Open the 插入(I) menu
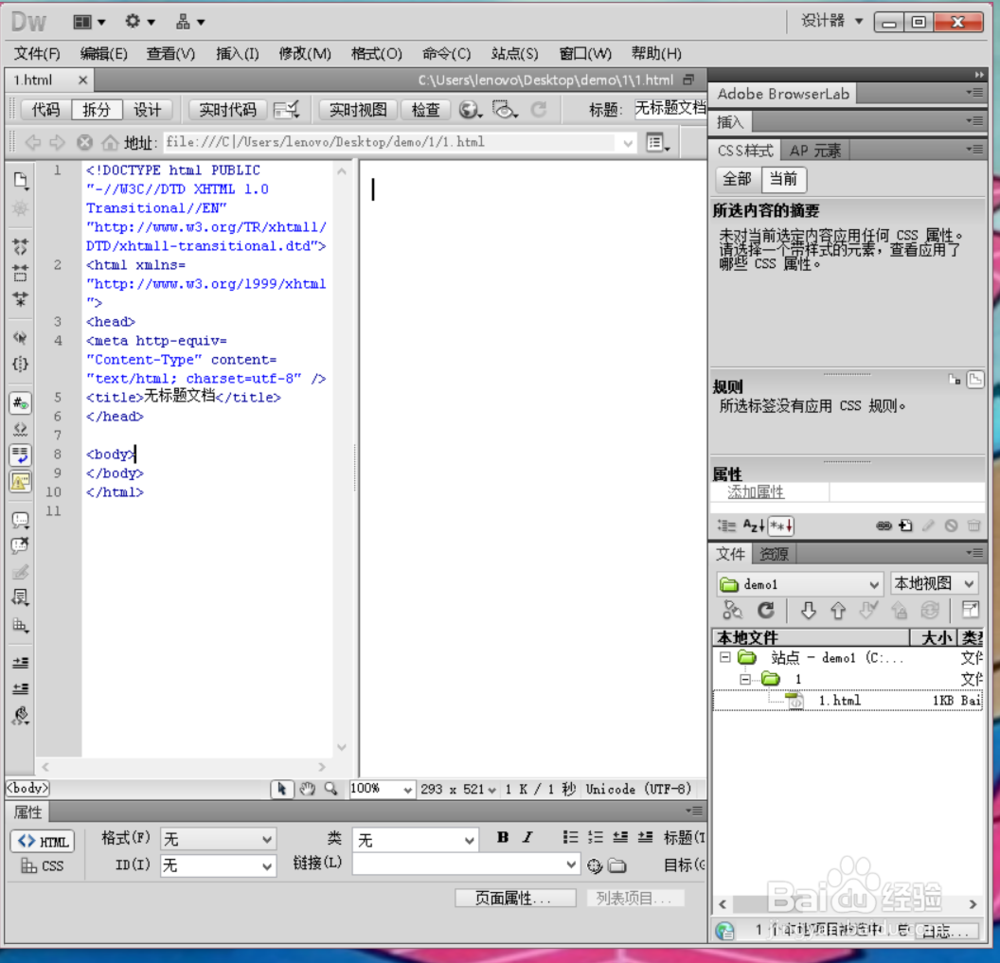Image resolution: width=1000 pixels, height=963 pixels. pyautogui.click(x=237, y=54)
